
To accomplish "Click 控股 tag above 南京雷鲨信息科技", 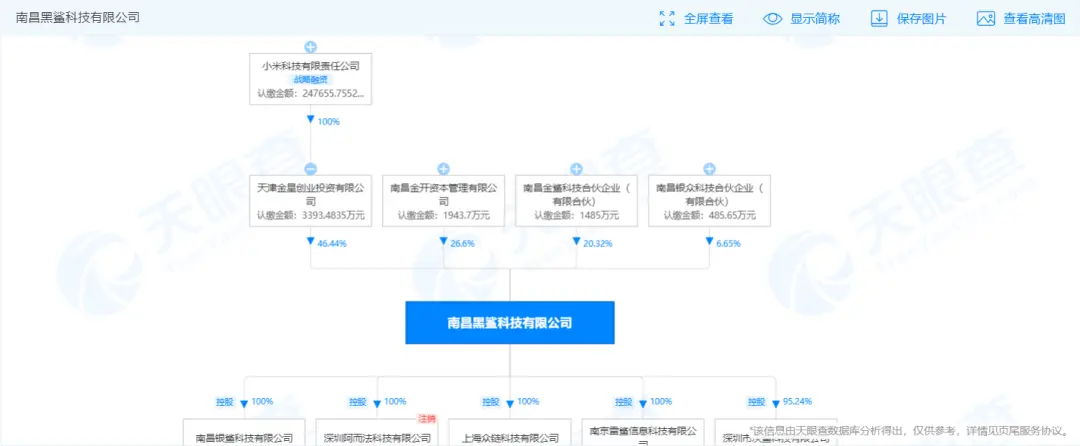I will (623, 402).
